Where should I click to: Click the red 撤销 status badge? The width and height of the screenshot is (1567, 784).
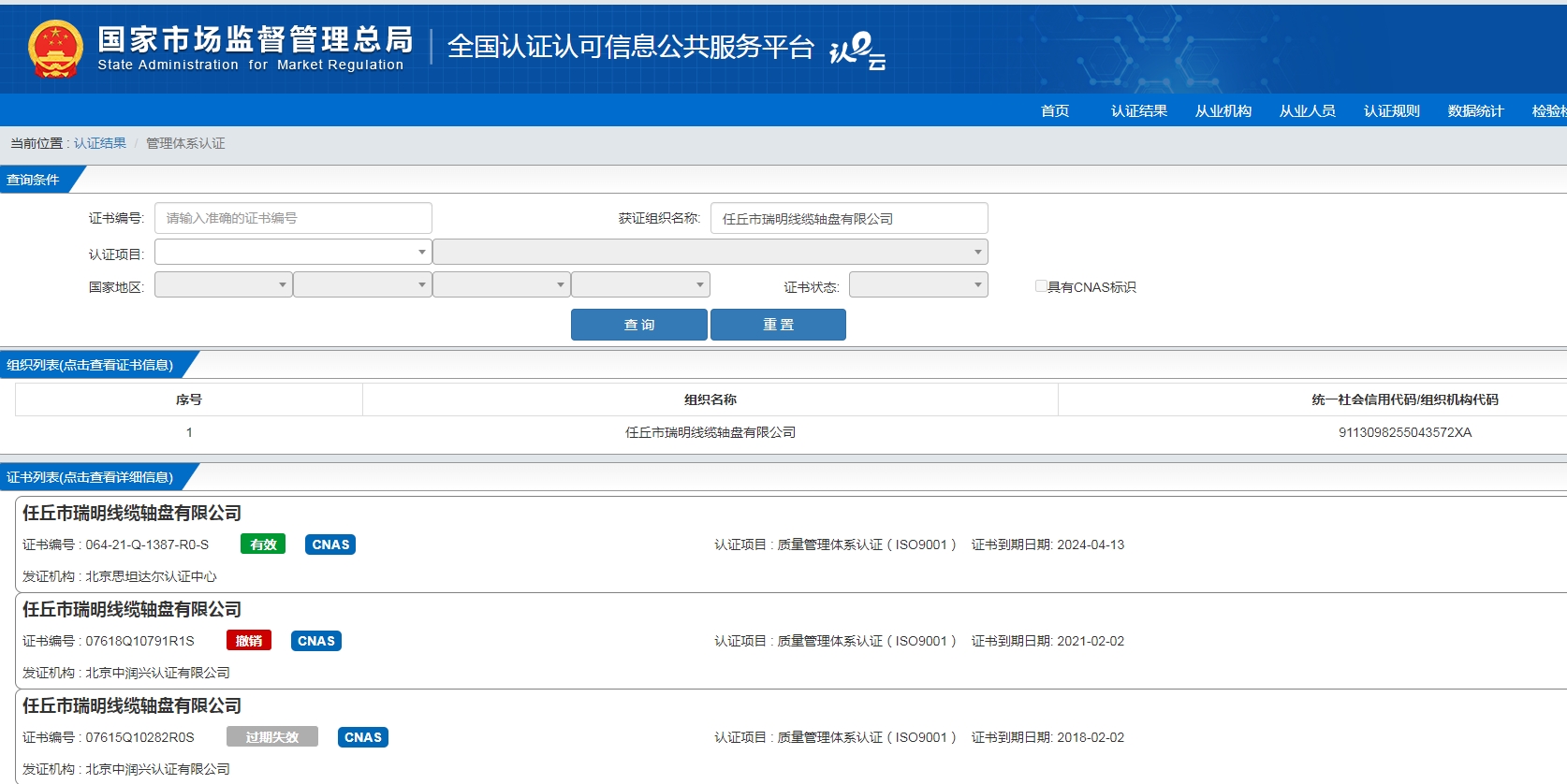click(249, 641)
